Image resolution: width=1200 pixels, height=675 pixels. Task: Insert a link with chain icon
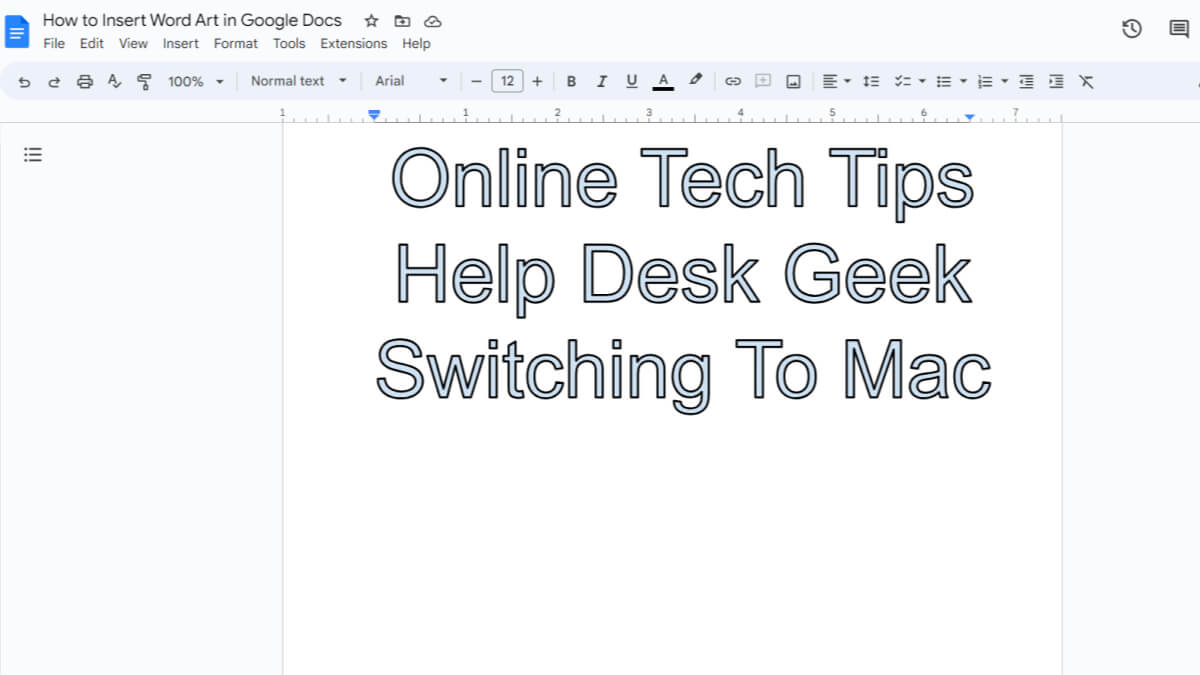(x=732, y=81)
